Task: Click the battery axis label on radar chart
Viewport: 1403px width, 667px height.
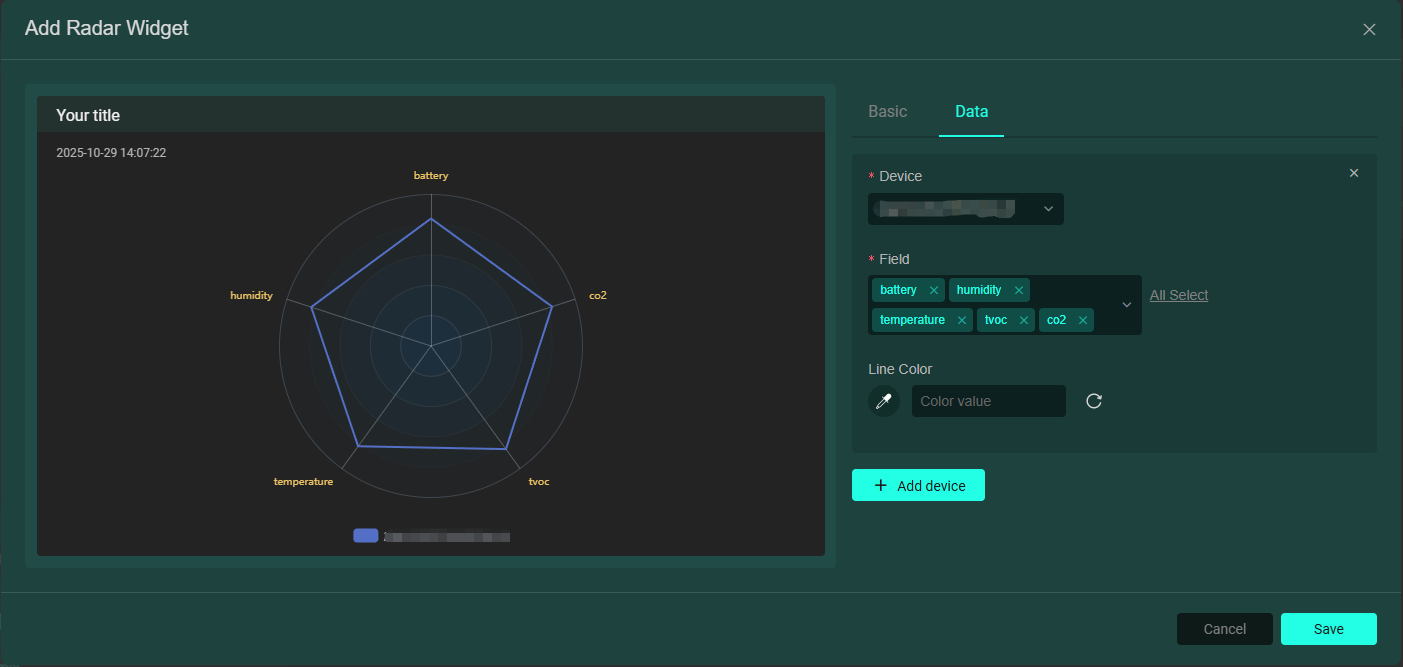Action: pos(431,175)
